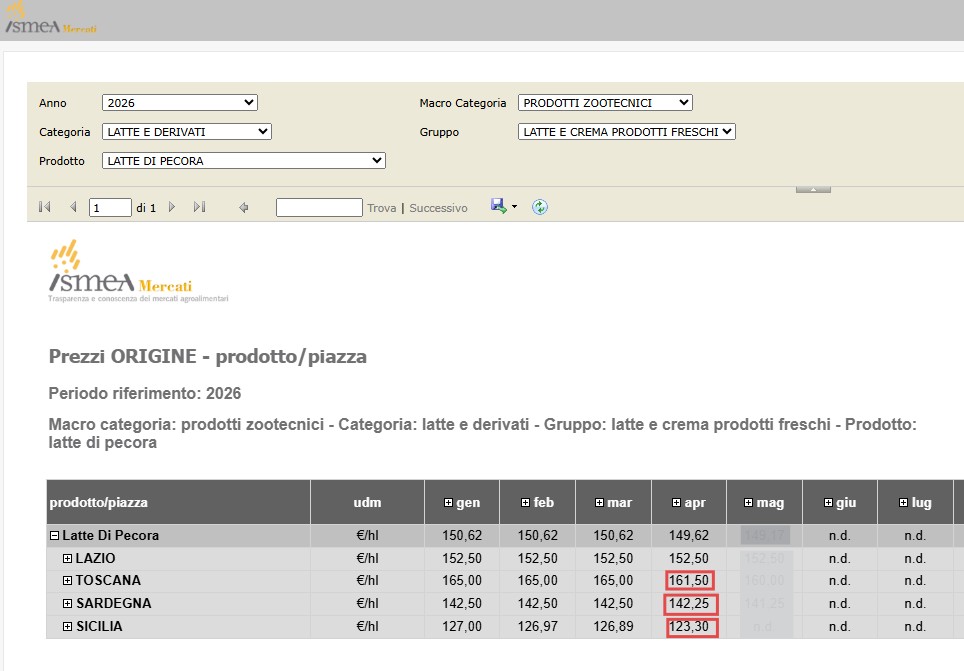This screenshot has height=671, width=964.
Task: Click SICILIA April value 123,30
Action: tap(689, 627)
